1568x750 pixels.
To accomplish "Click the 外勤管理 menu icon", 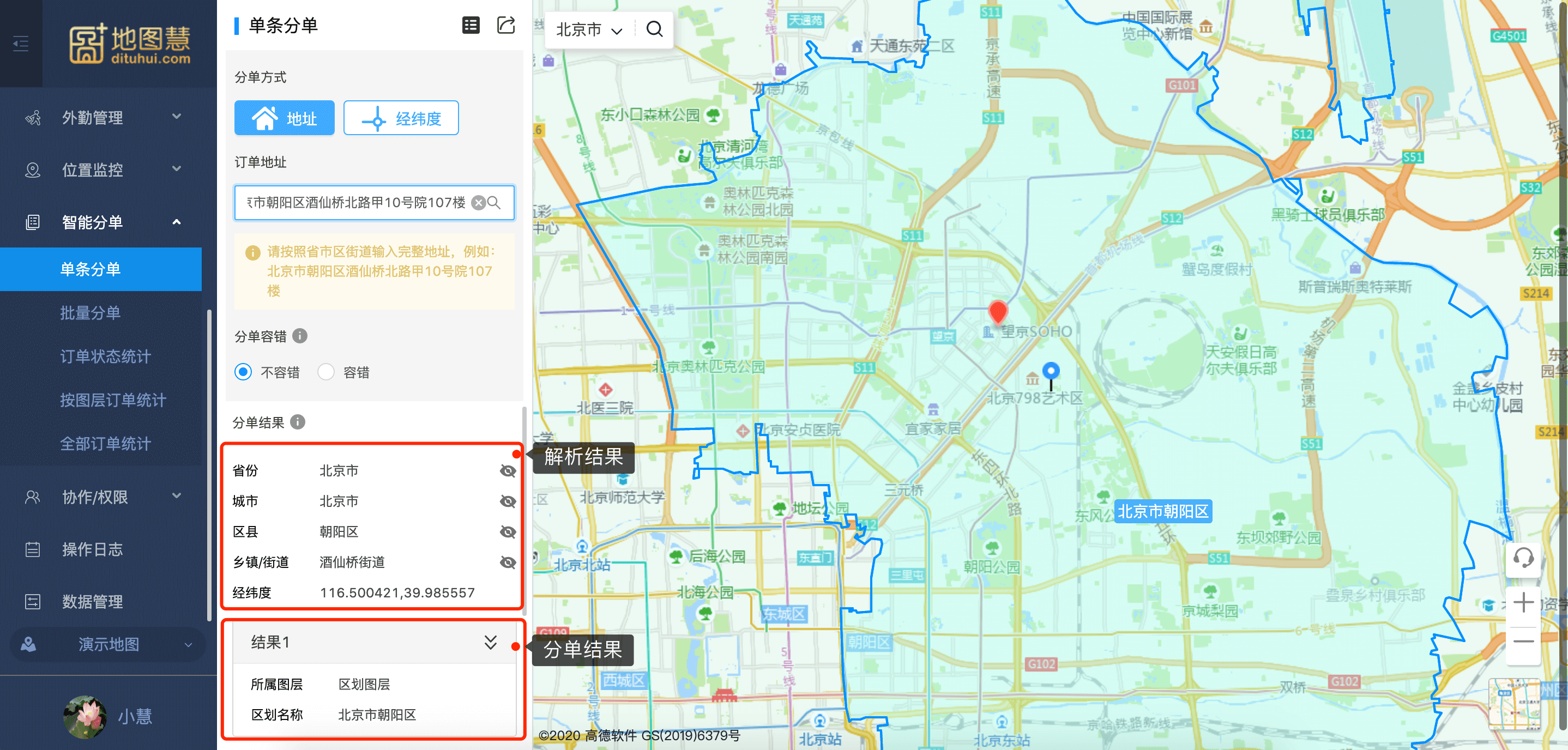I will tap(33, 118).
